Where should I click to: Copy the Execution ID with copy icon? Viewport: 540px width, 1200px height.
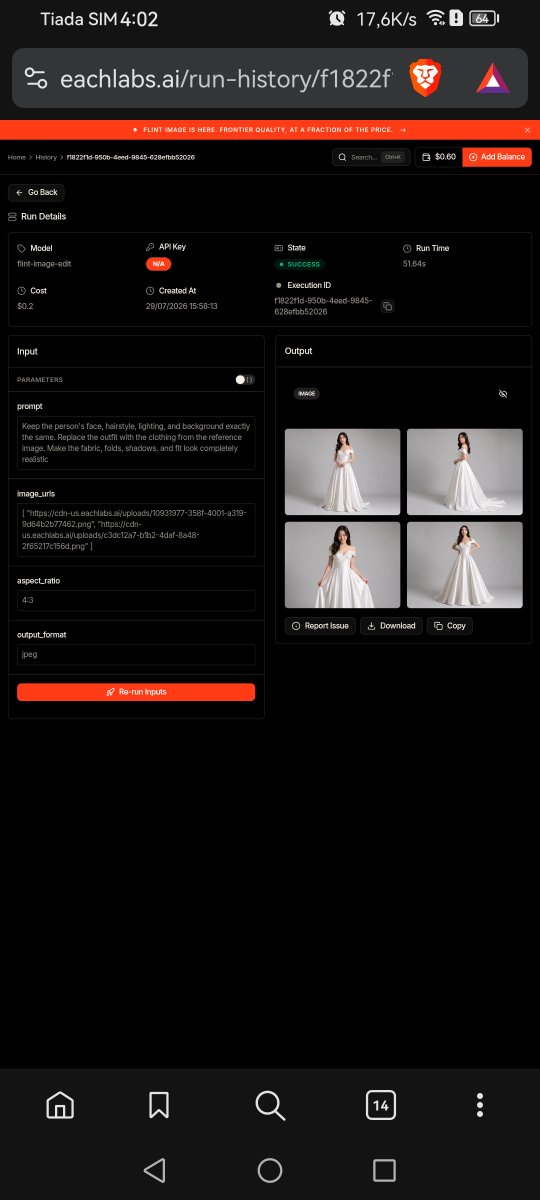(388, 306)
